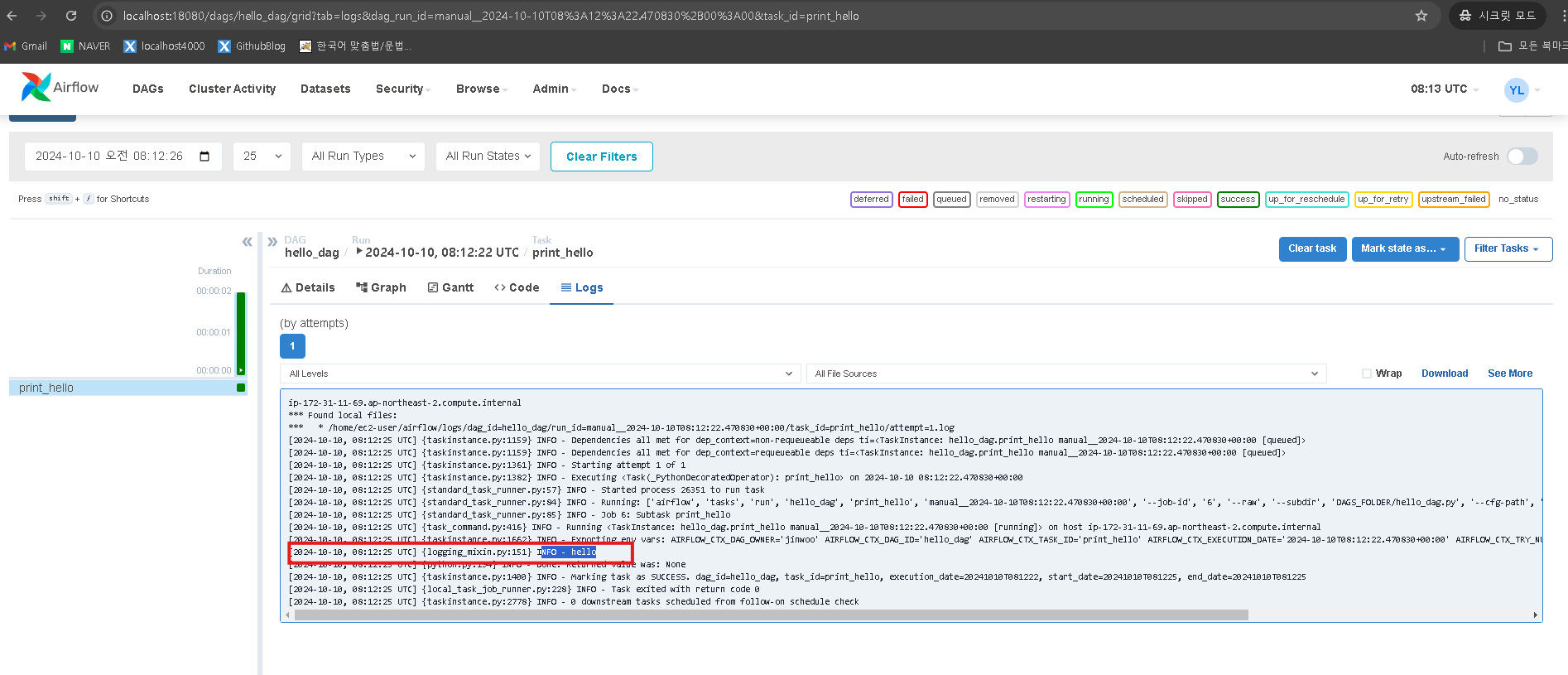Click the Airflow pinwheel logo
Image resolution: width=1568 pixels, height=675 pixels.
tap(36, 87)
